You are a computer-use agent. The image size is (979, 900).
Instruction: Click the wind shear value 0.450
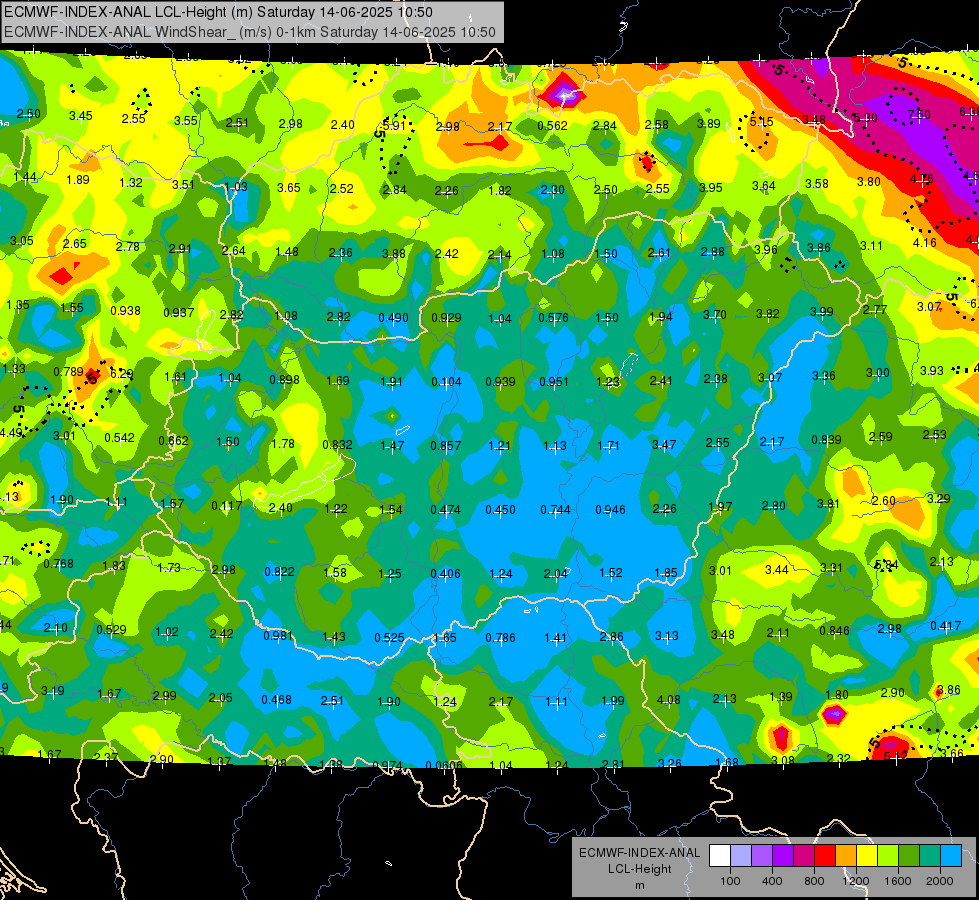501,510
